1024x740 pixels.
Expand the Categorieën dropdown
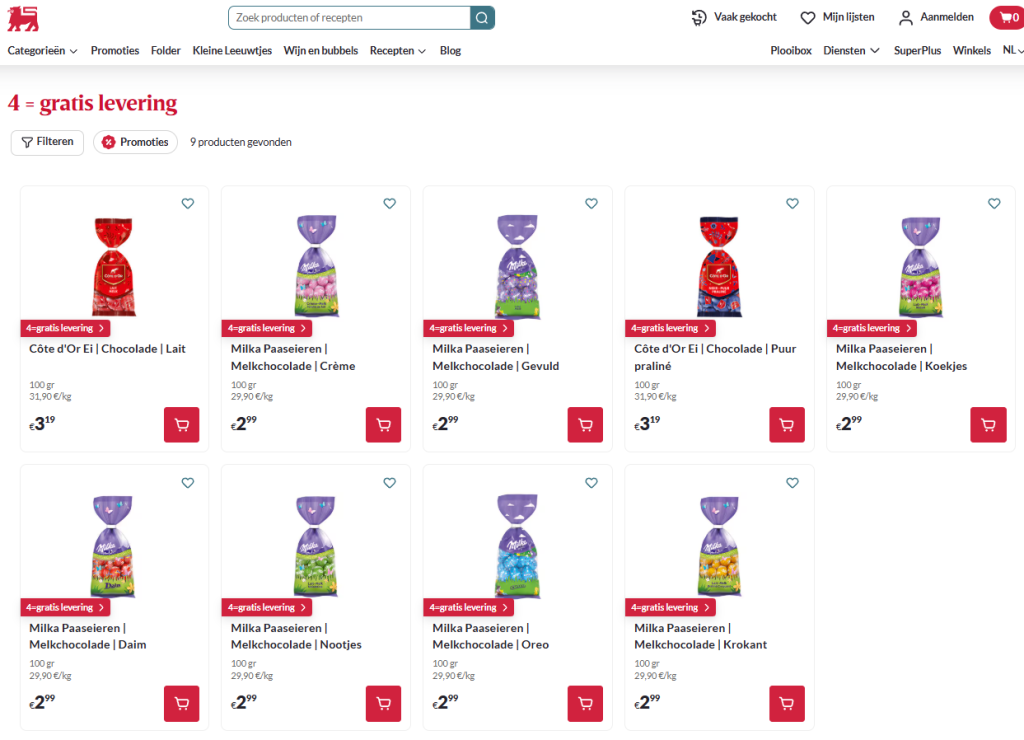42,50
